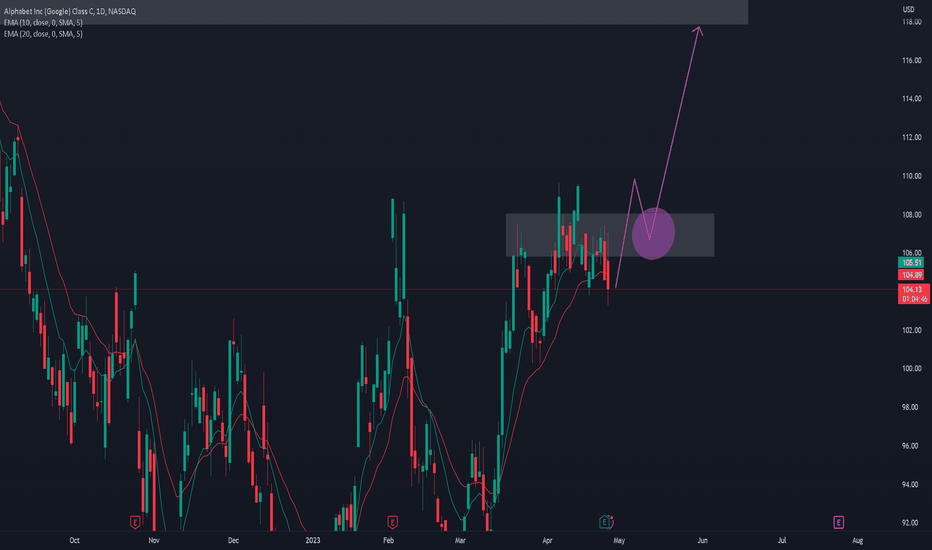
Task: Click the May label on time axis
Action: pos(619,540)
